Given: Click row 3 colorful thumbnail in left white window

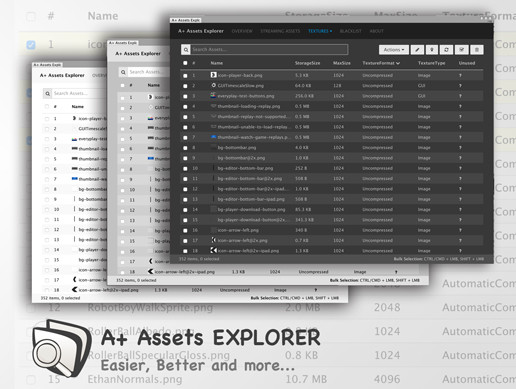Looking at the screenshot, I should pos(75,139).
